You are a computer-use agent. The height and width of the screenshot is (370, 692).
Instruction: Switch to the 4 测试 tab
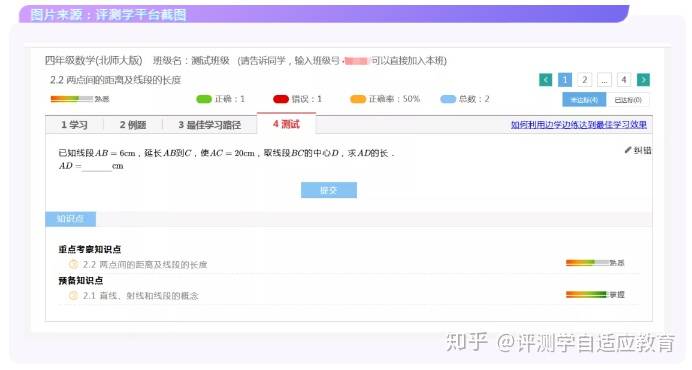click(286, 124)
